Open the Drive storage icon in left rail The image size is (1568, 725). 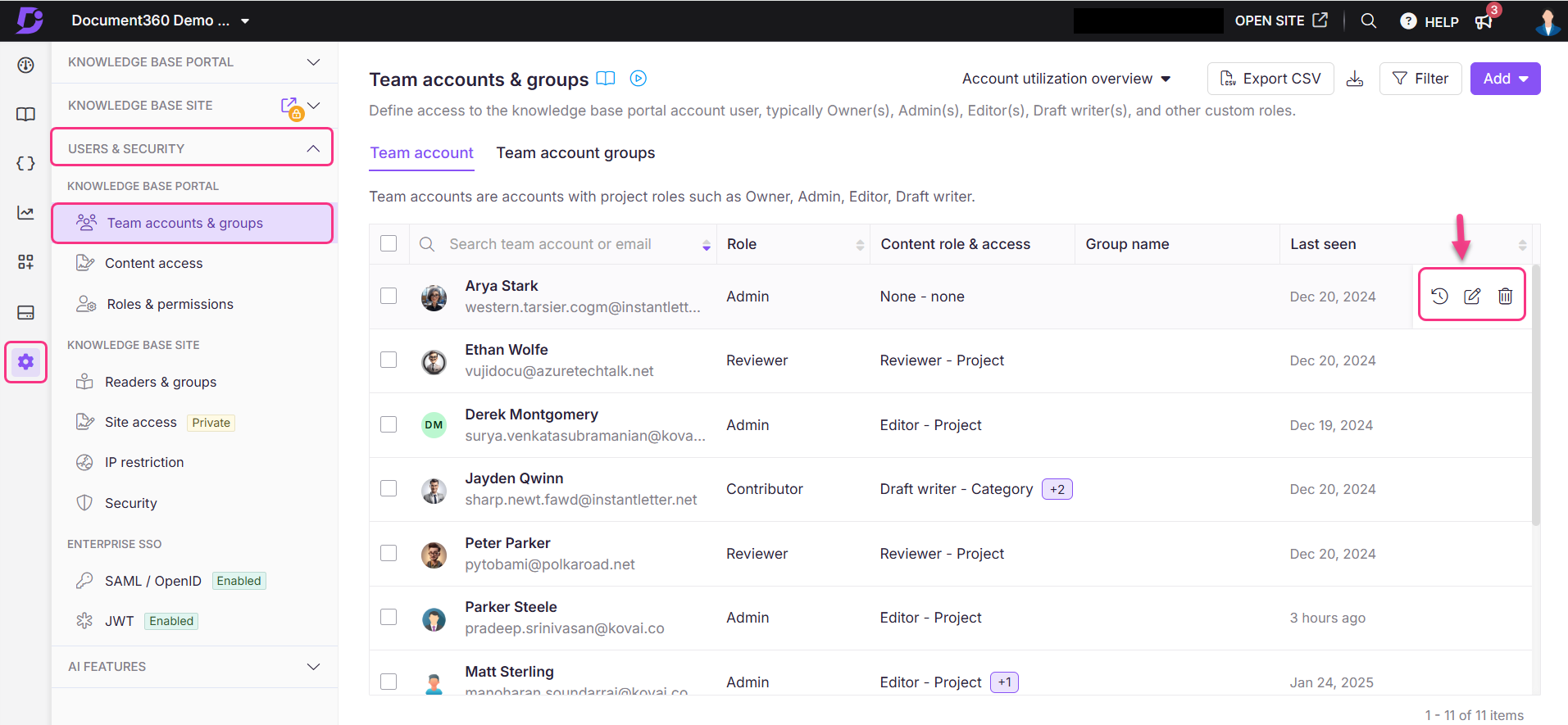[25, 312]
